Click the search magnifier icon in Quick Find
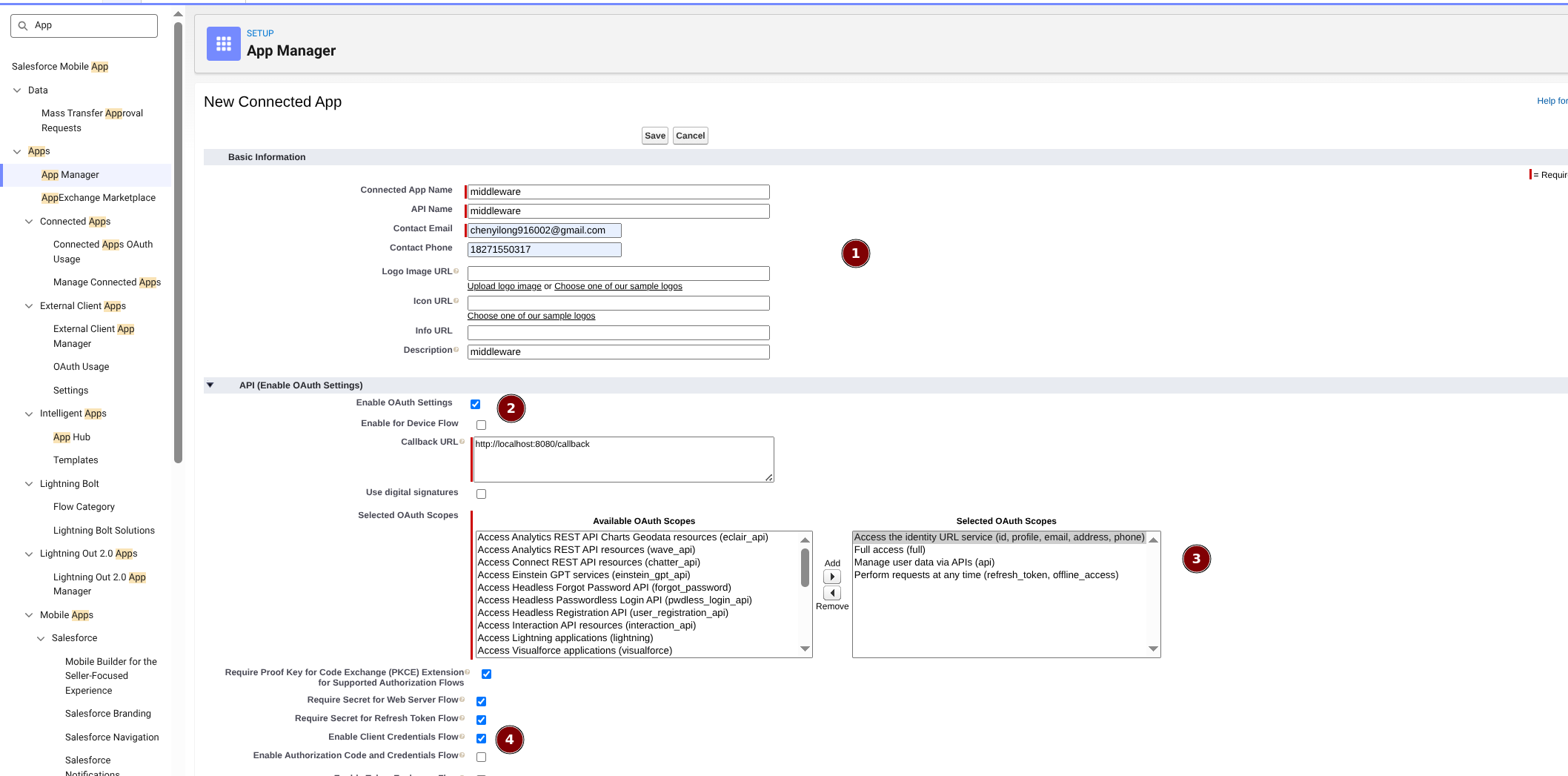Viewport: 1568px width, 776px height. click(23, 26)
